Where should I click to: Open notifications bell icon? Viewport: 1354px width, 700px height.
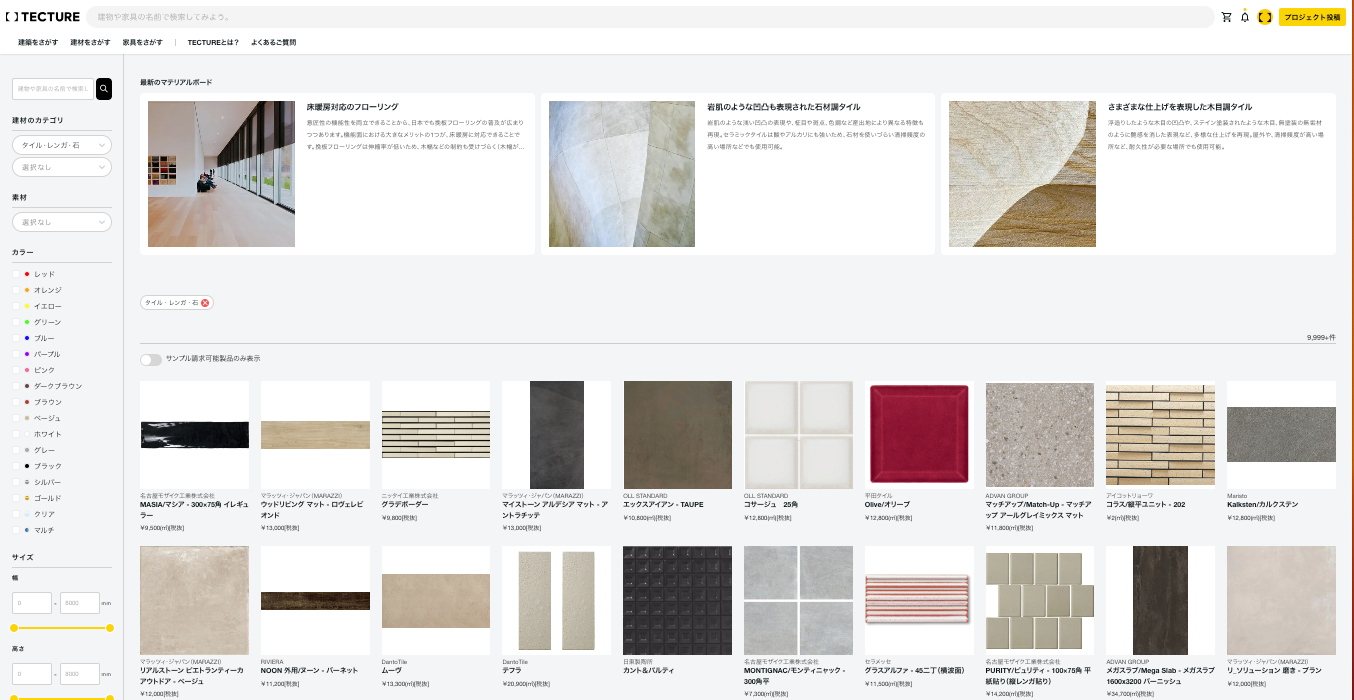tap(1245, 17)
